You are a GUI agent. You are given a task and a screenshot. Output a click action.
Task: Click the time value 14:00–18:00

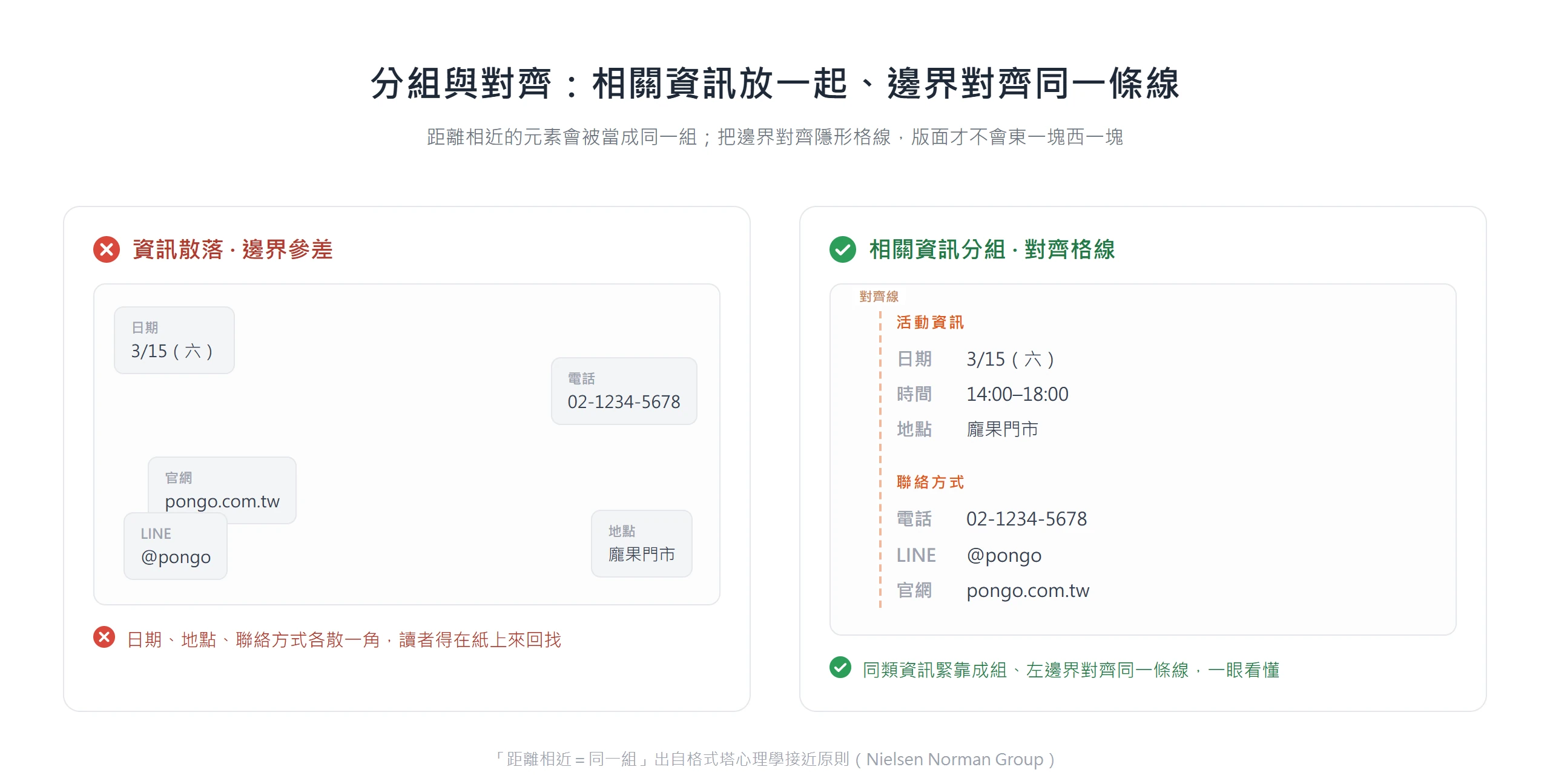1017,394
